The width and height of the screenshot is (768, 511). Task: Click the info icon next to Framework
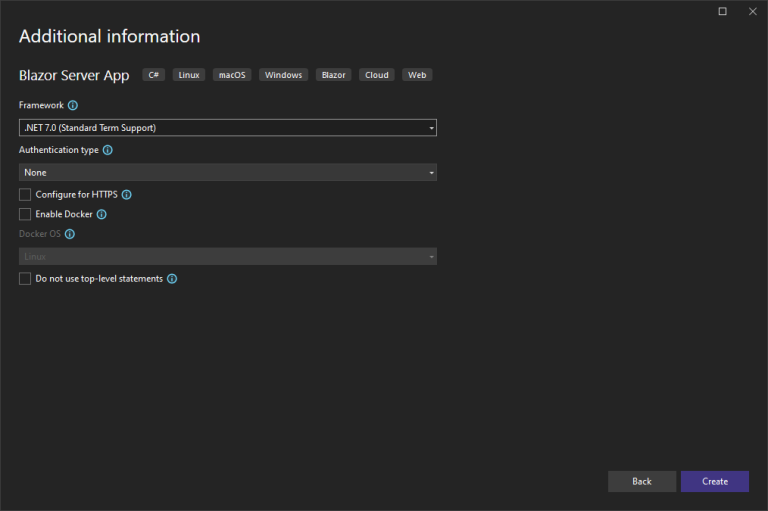(x=73, y=105)
